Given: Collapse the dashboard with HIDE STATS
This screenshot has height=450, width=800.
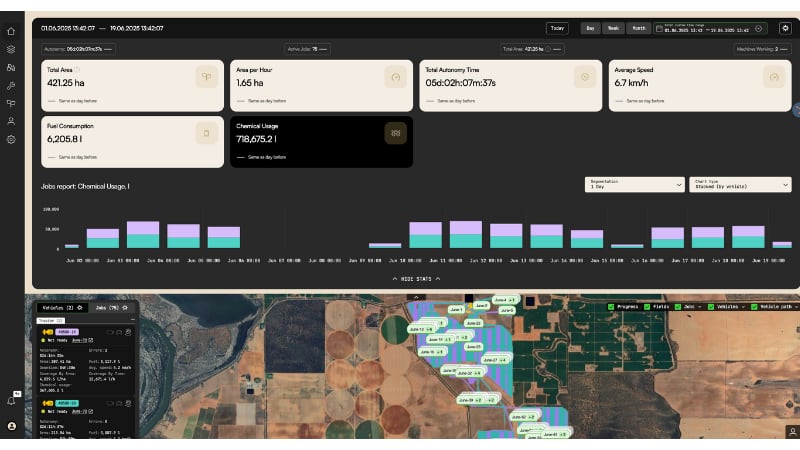Looking at the screenshot, I should click(416, 279).
